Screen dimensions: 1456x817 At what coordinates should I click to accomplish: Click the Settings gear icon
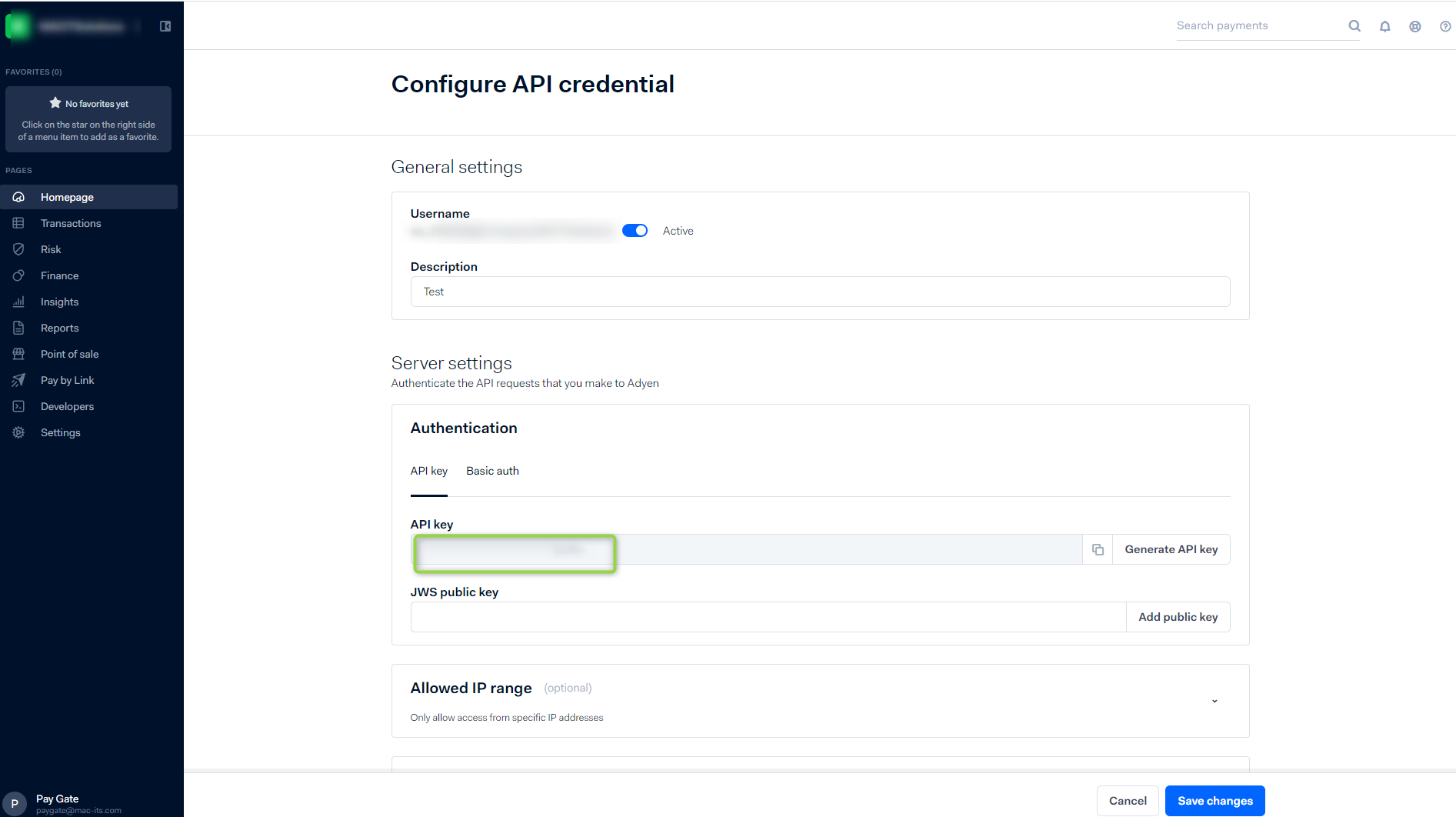coord(18,432)
